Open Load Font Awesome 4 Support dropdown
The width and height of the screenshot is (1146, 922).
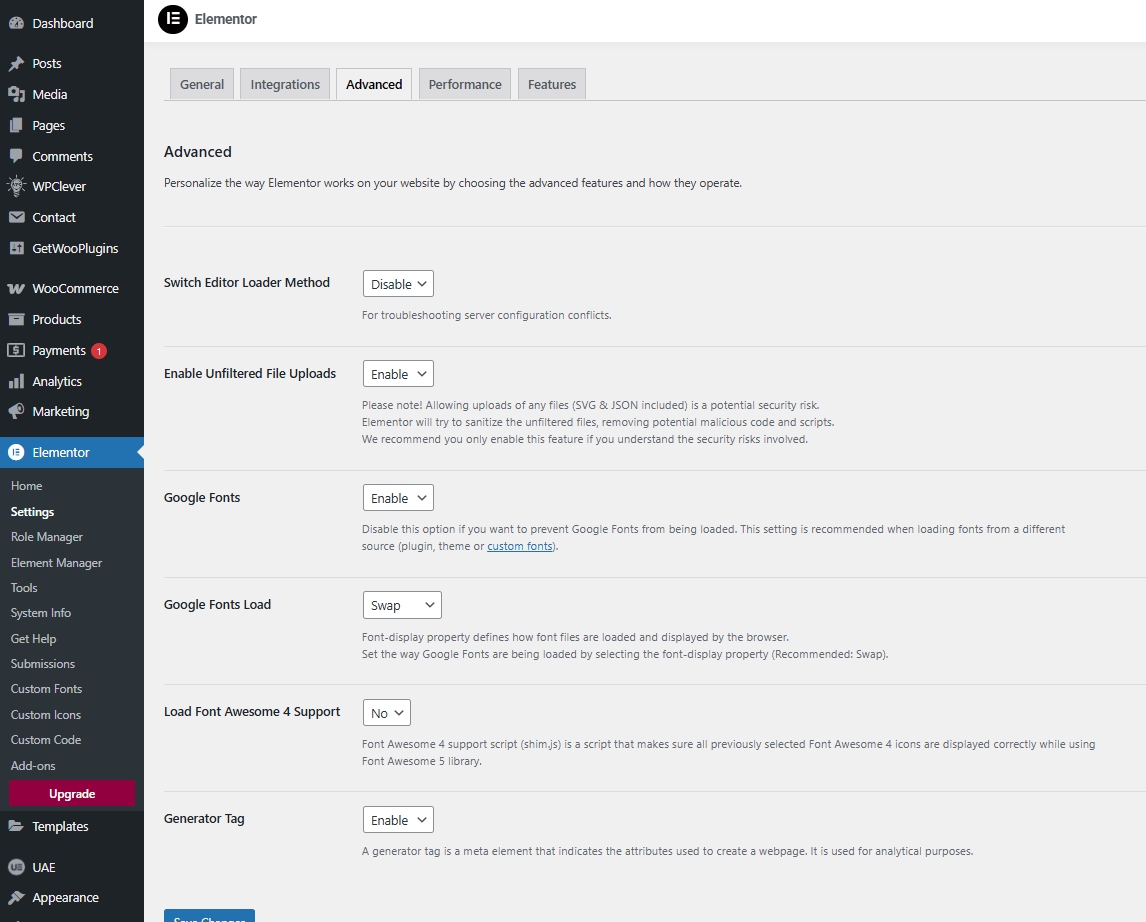[x=386, y=713]
